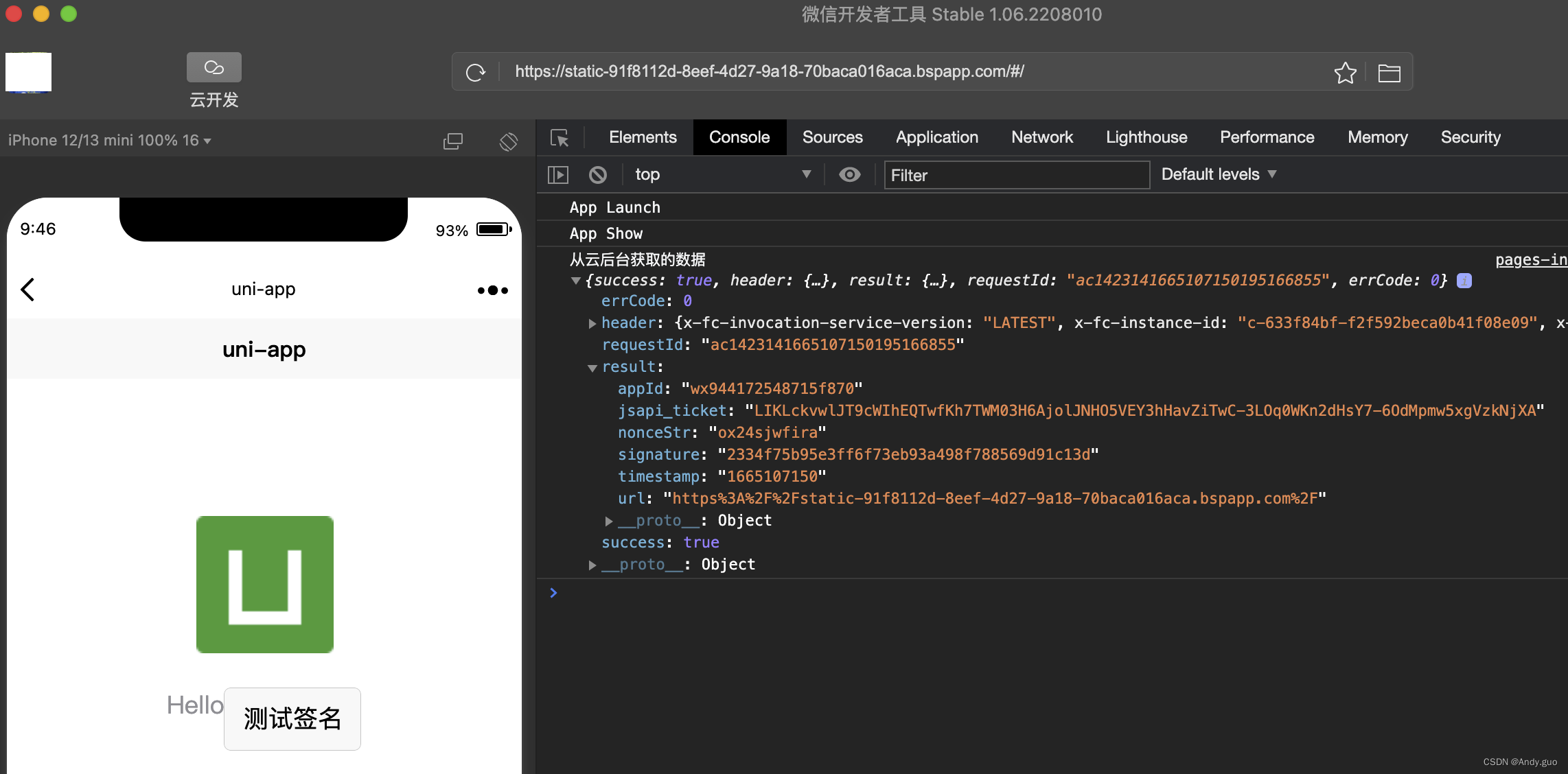Click the battery icon in the simulator
This screenshot has width=1568, height=774.
point(494,229)
